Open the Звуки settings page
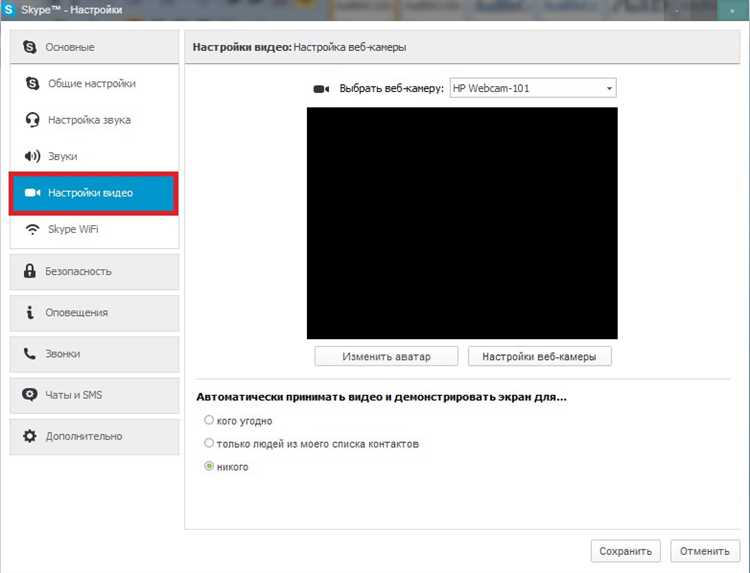 [94, 156]
